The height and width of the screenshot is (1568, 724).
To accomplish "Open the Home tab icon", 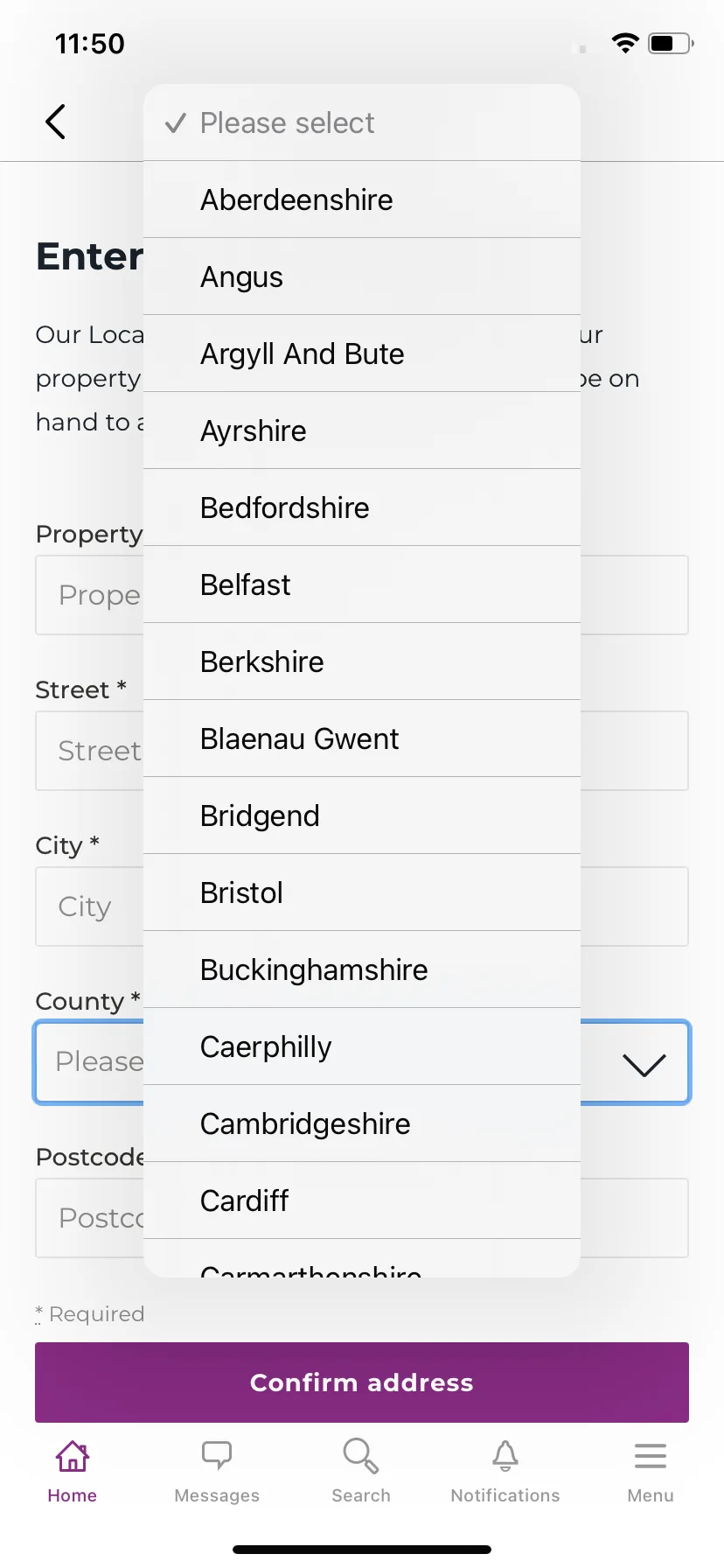I will point(73,1456).
